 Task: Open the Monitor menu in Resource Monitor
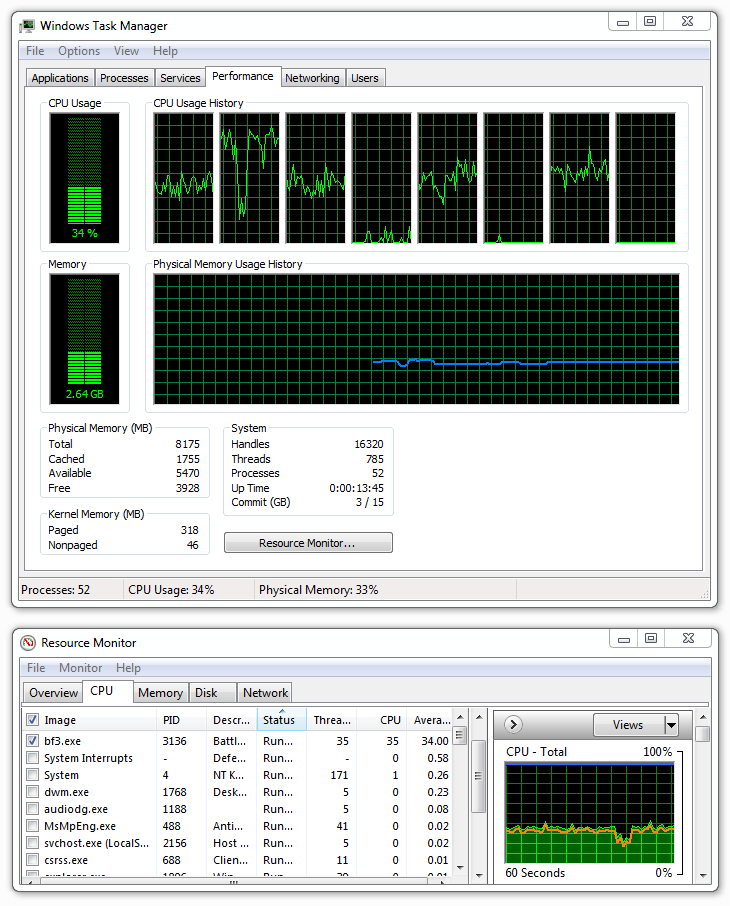[x=80, y=668]
